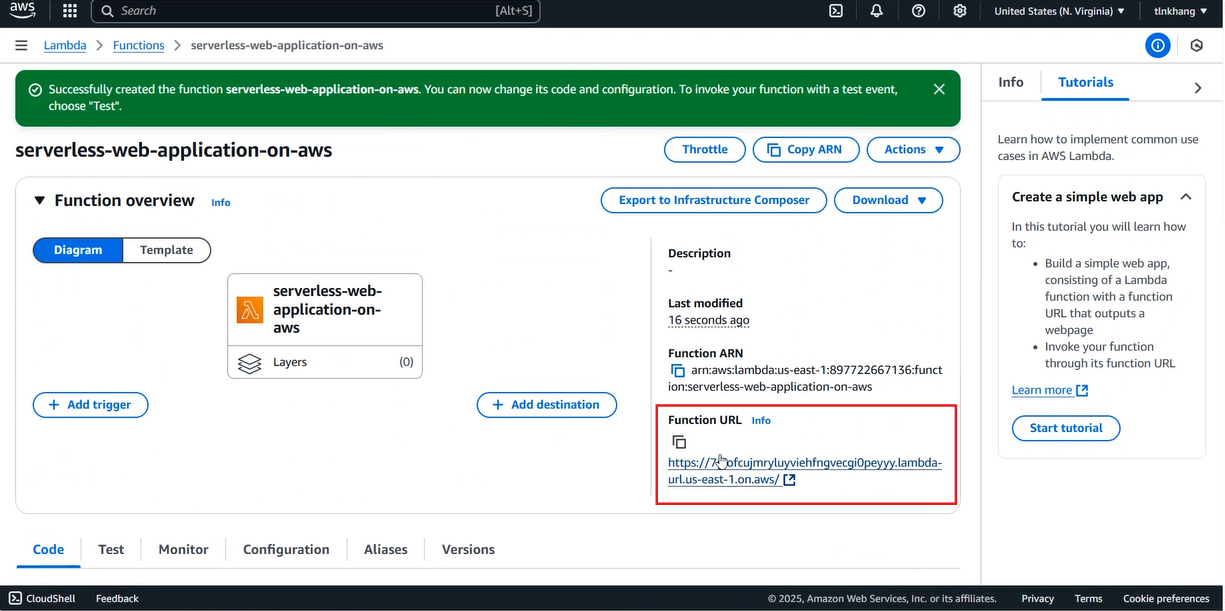Viewport: 1225px width, 611px height.
Task: Click Feedback in the footer
Action: (117, 599)
